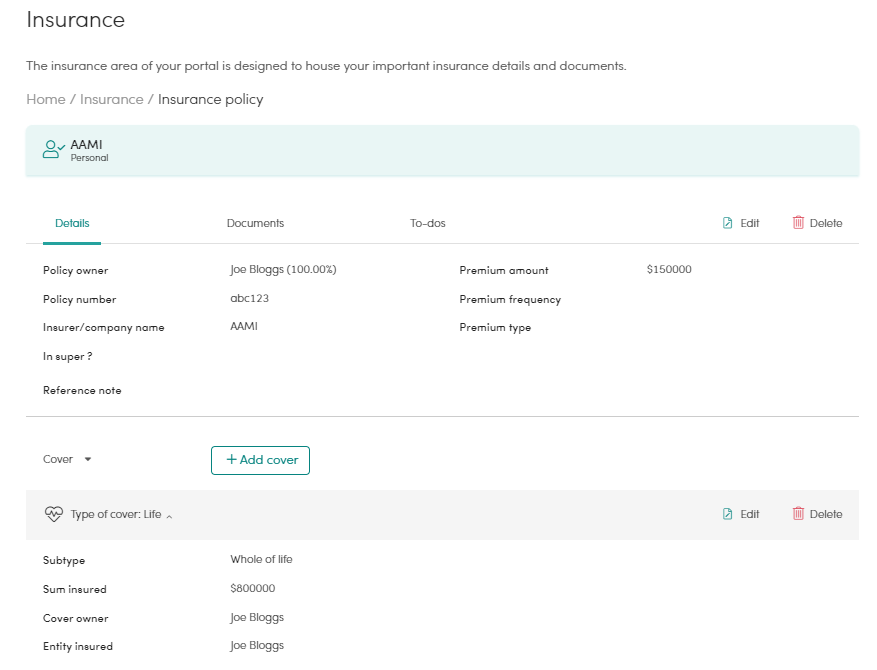Click the 'Insurer/company name' label

click(103, 328)
